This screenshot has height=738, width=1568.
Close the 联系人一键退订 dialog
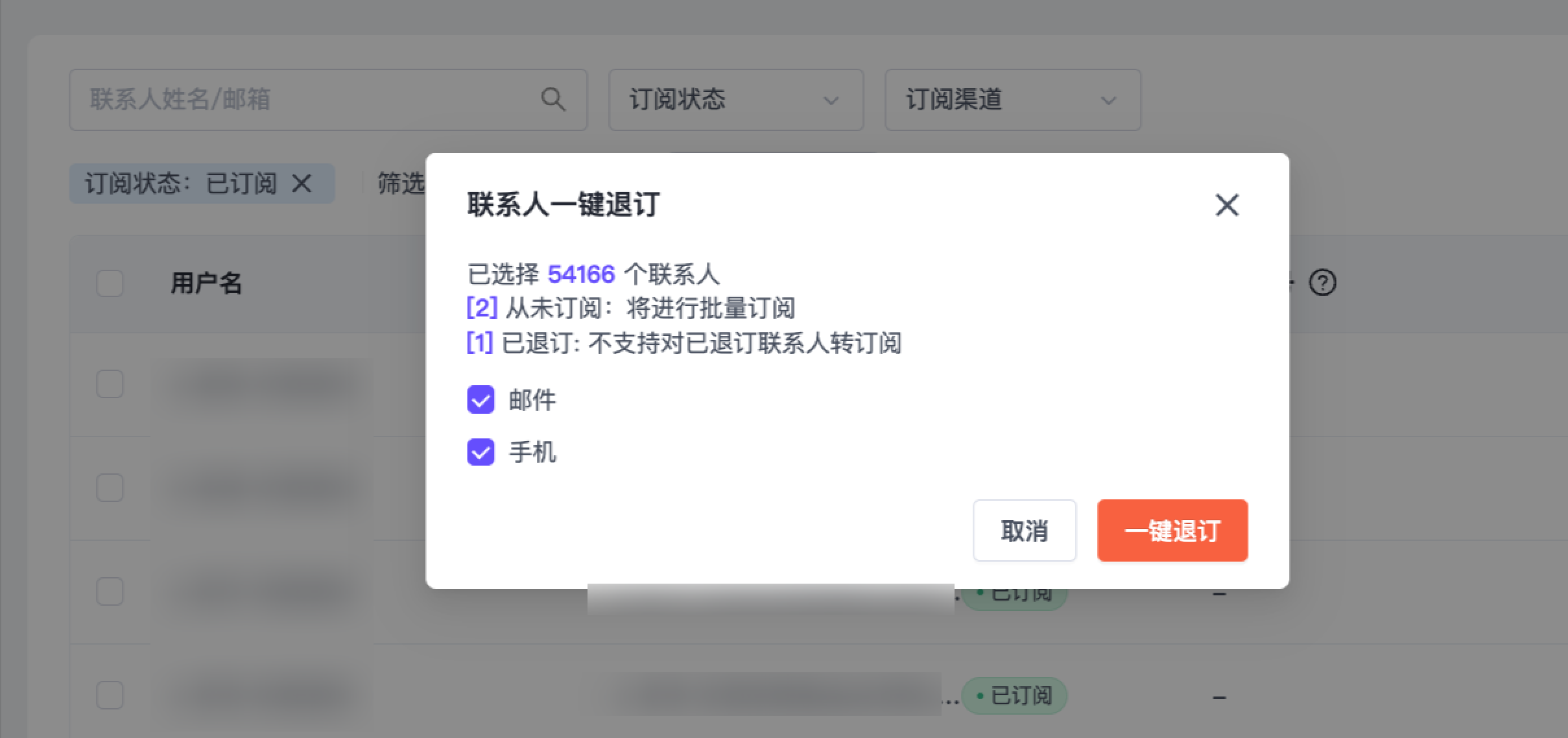1226,205
